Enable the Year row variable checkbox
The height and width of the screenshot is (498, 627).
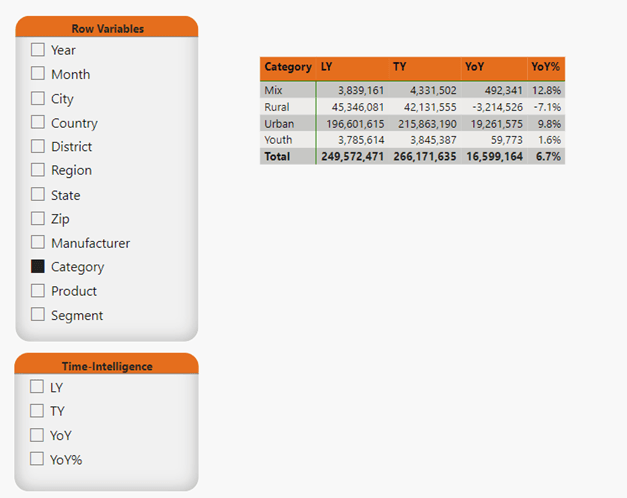[x=38, y=50]
